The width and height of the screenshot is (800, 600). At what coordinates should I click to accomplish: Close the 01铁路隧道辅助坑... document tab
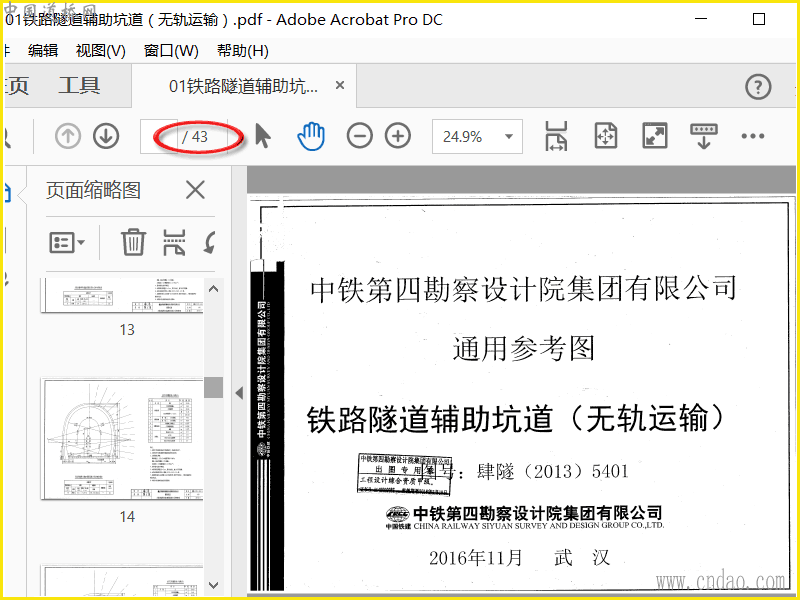(340, 85)
